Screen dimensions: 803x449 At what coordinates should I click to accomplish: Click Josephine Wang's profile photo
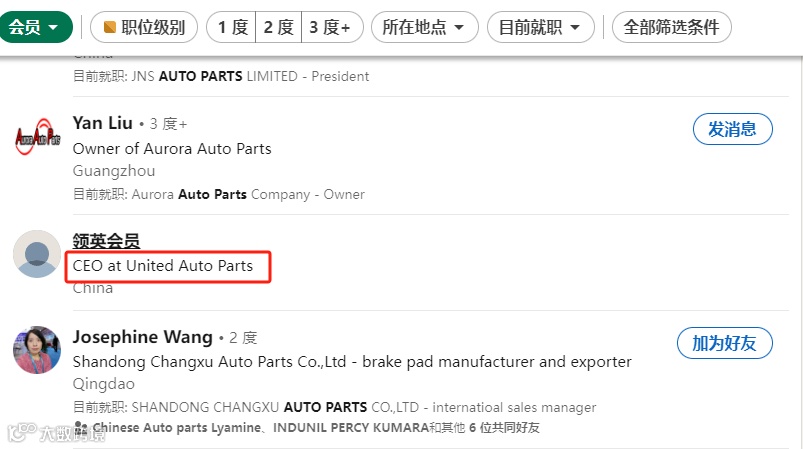[x=38, y=350]
